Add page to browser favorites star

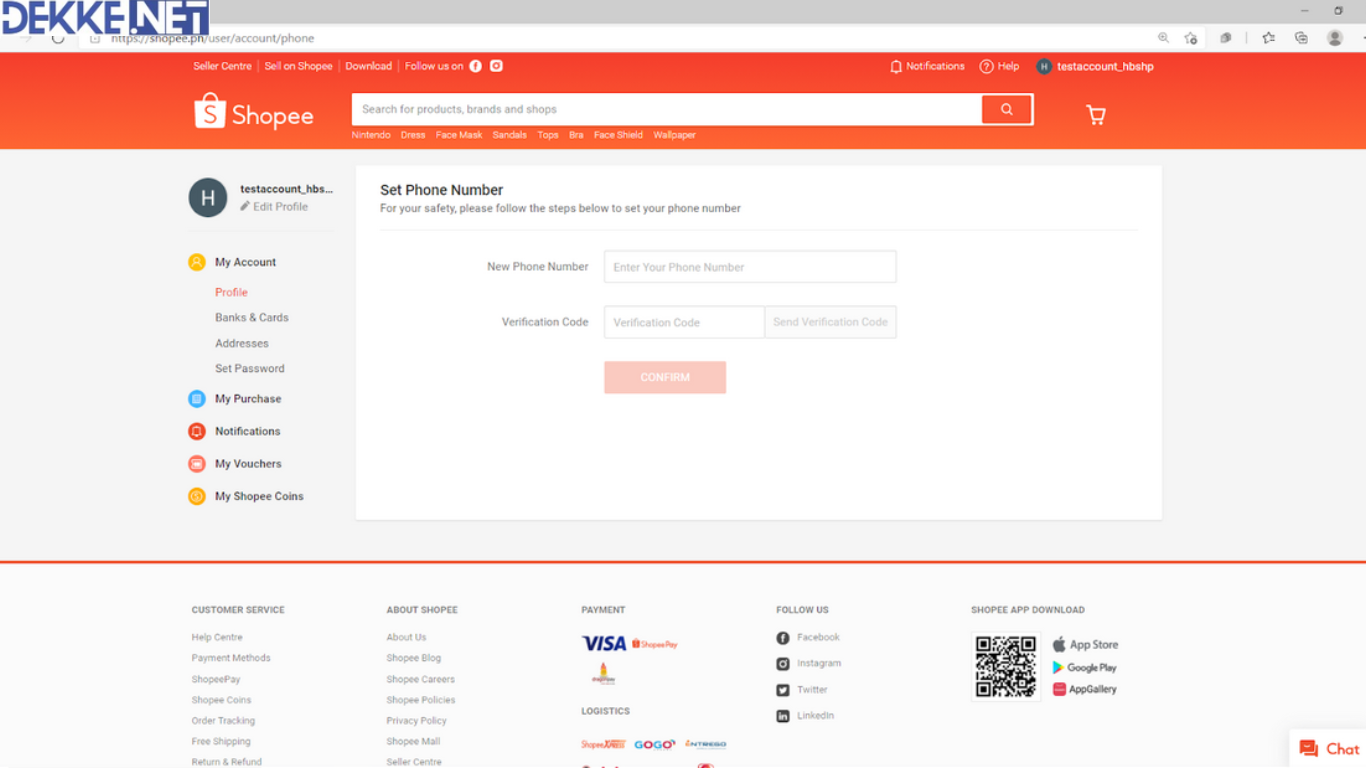tap(1190, 38)
